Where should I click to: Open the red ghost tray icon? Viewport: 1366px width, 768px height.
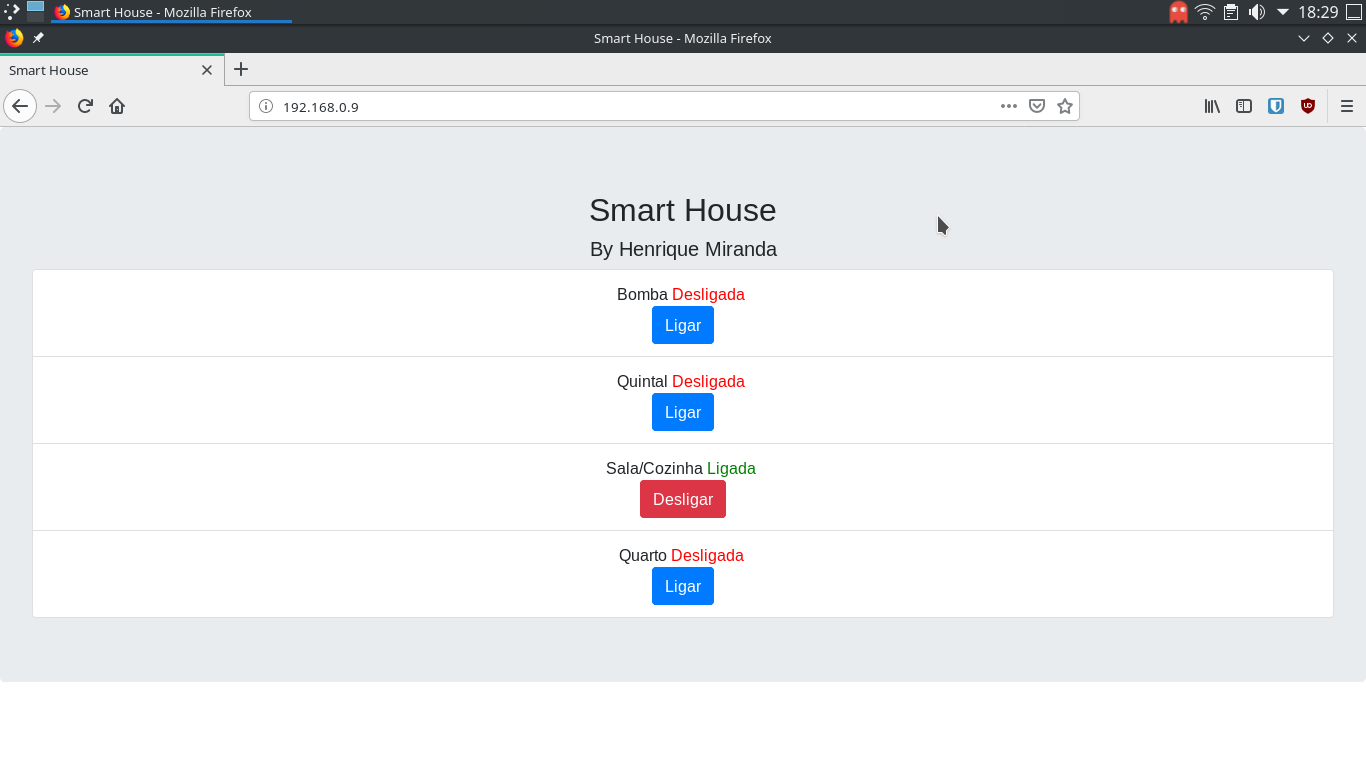coord(1179,12)
